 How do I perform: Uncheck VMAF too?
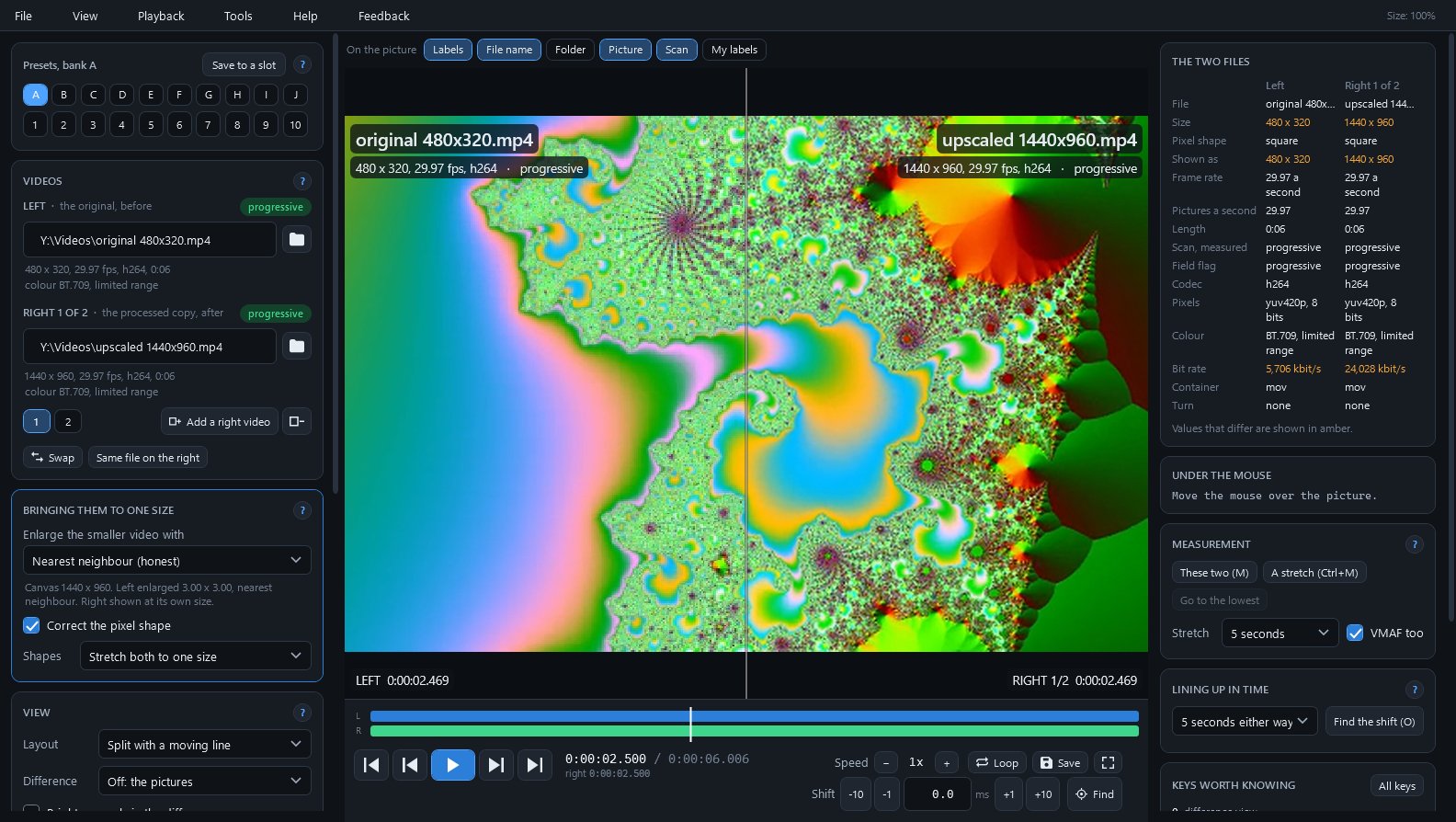(1355, 633)
